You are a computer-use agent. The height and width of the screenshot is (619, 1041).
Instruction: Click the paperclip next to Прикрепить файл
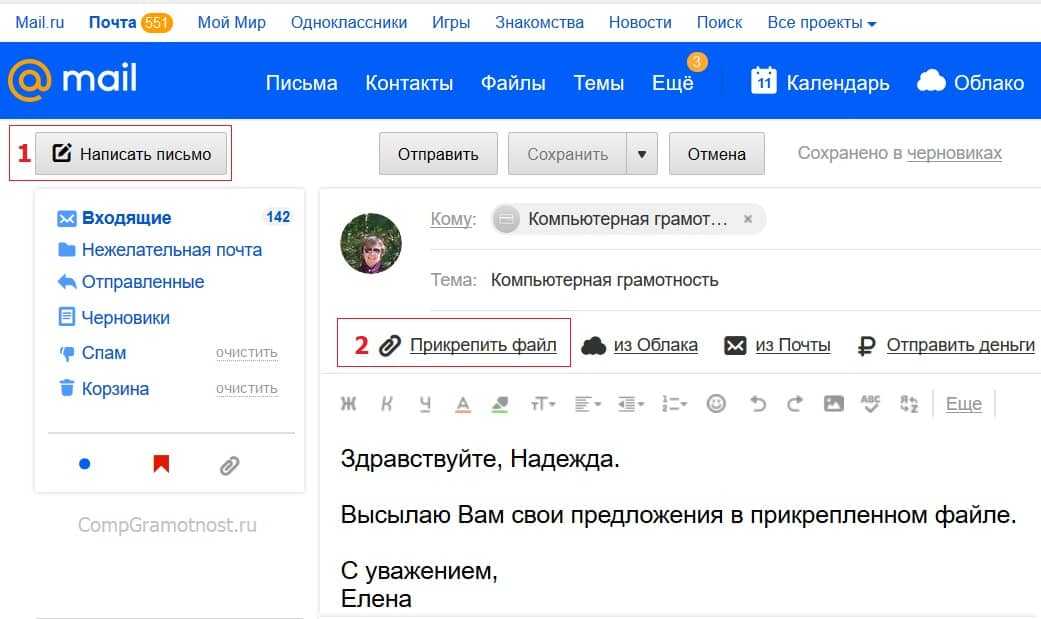pyautogui.click(x=390, y=345)
